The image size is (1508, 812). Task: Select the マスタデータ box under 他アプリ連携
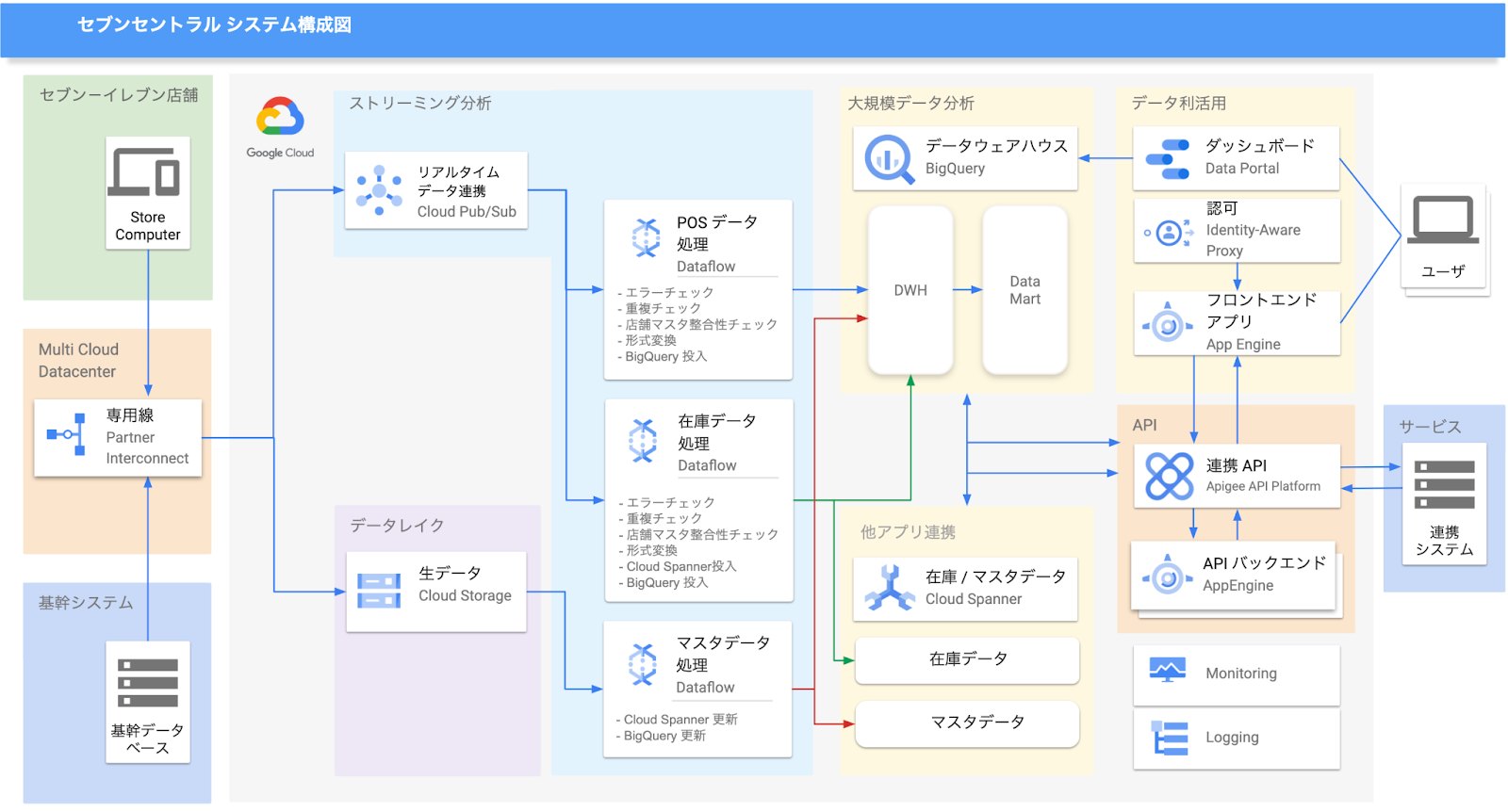coord(967,723)
